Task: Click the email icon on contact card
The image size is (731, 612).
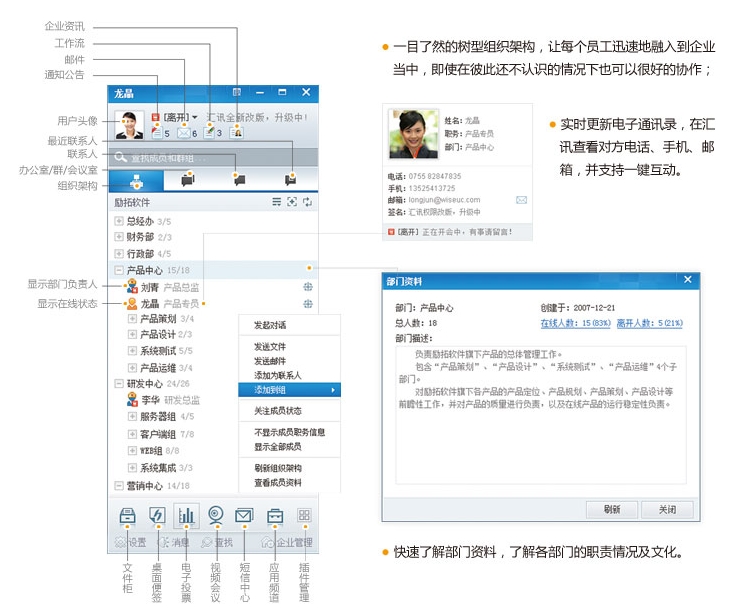Action: (x=521, y=200)
